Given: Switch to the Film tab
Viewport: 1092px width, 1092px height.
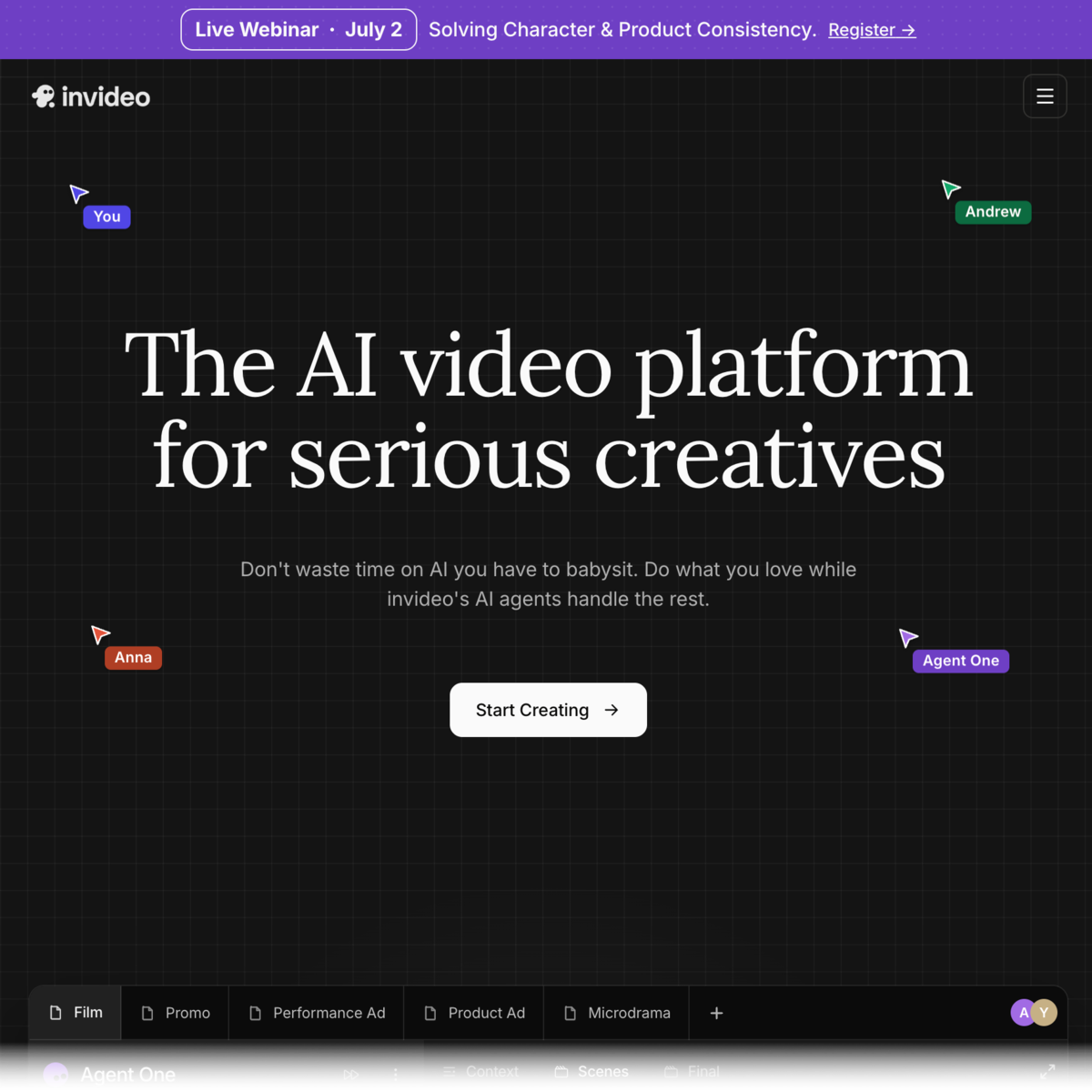Looking at the screenshot, I should pos(76,1013).
